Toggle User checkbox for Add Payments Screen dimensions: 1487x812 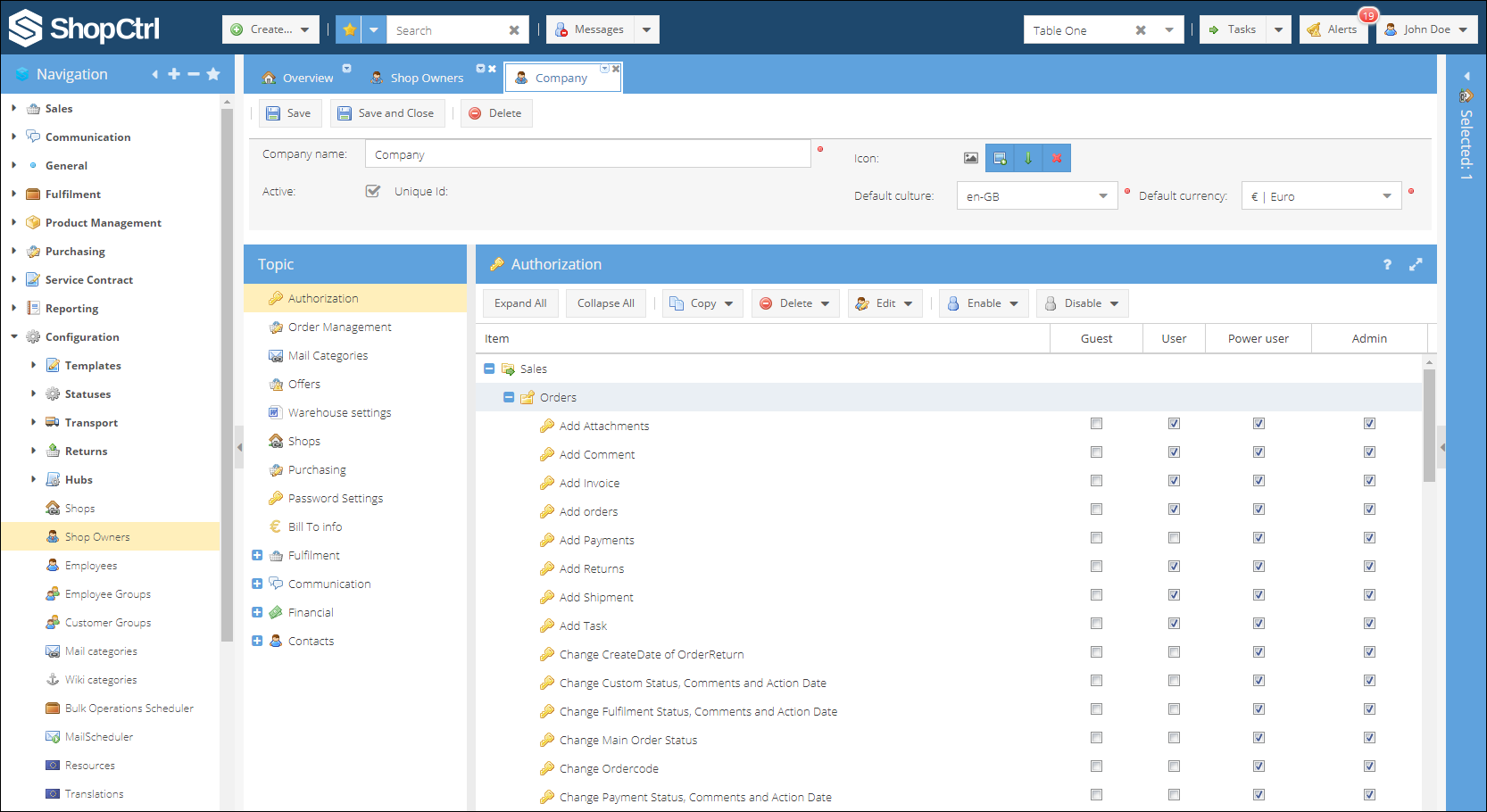point(1174,538)
